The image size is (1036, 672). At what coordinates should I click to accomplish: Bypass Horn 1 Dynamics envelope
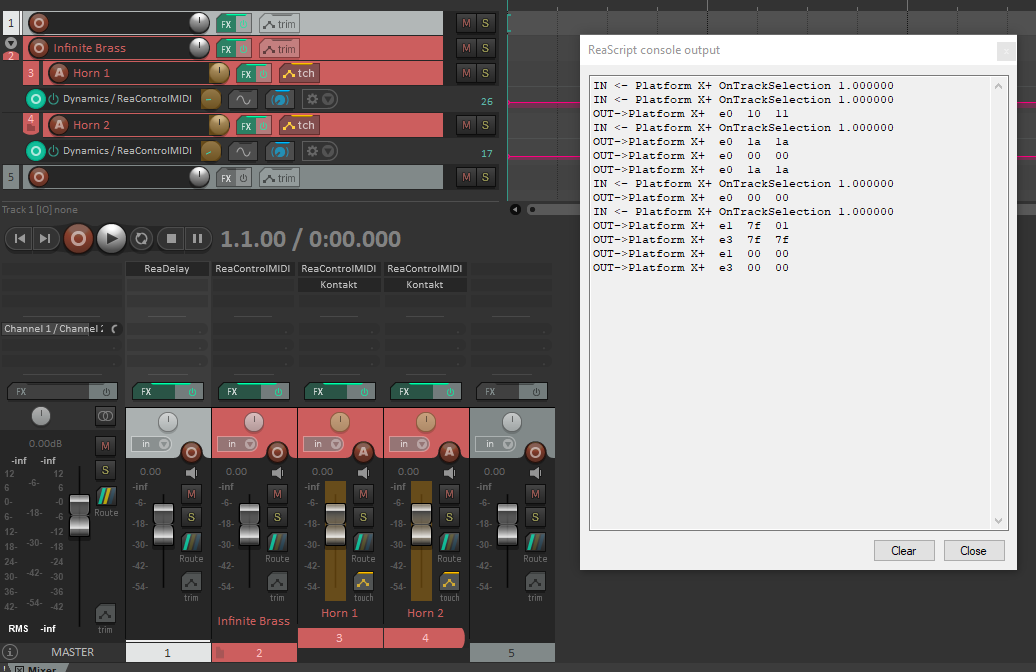tap(54, 99)
